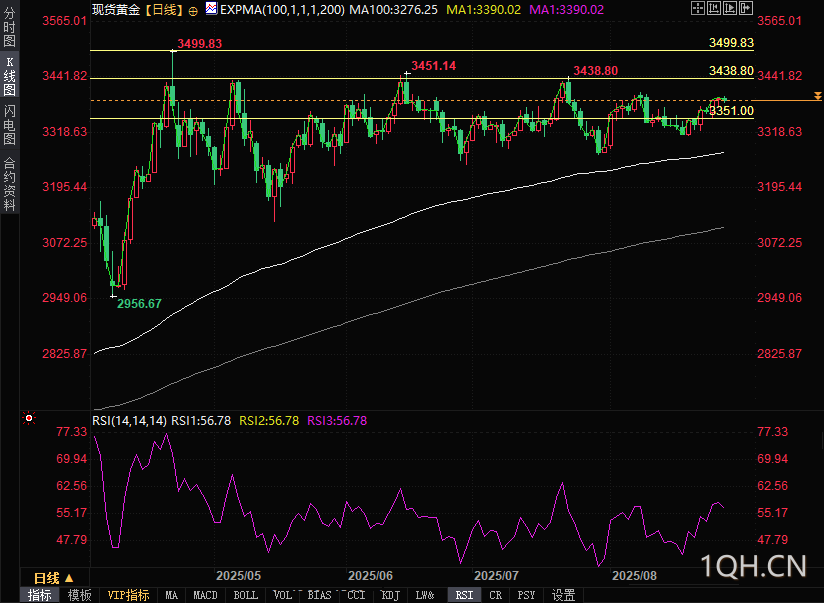The image size is (824, 603).
Task: Toggle the BOLL indicator
Action: [245, 595]
